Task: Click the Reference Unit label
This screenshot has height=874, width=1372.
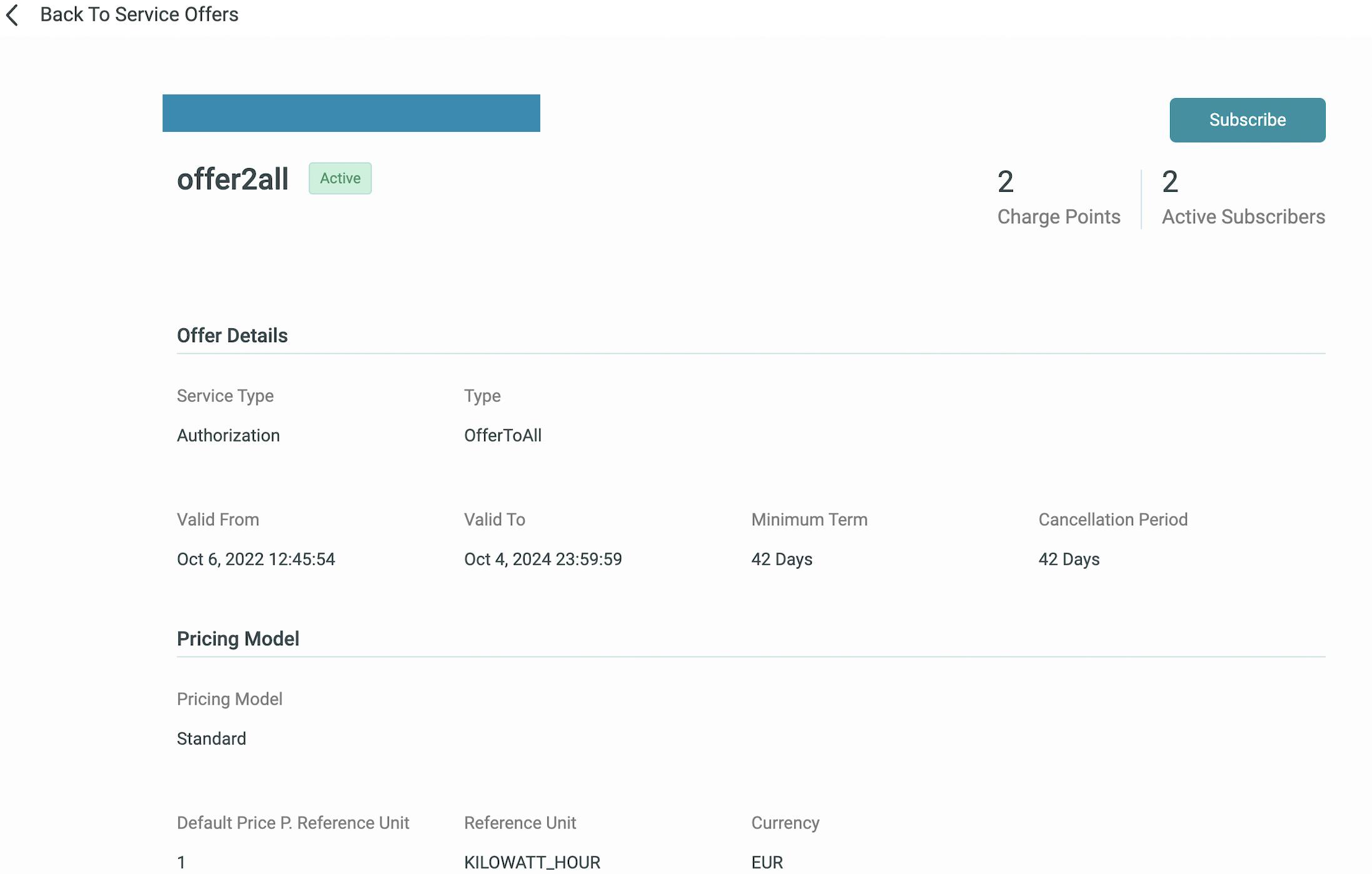Action: [520, 823]
